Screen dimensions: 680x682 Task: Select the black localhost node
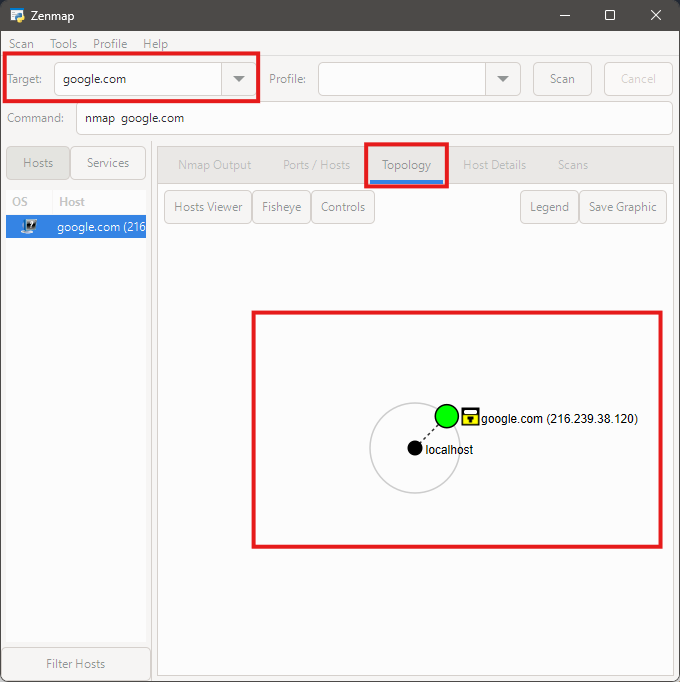[415, 448]
